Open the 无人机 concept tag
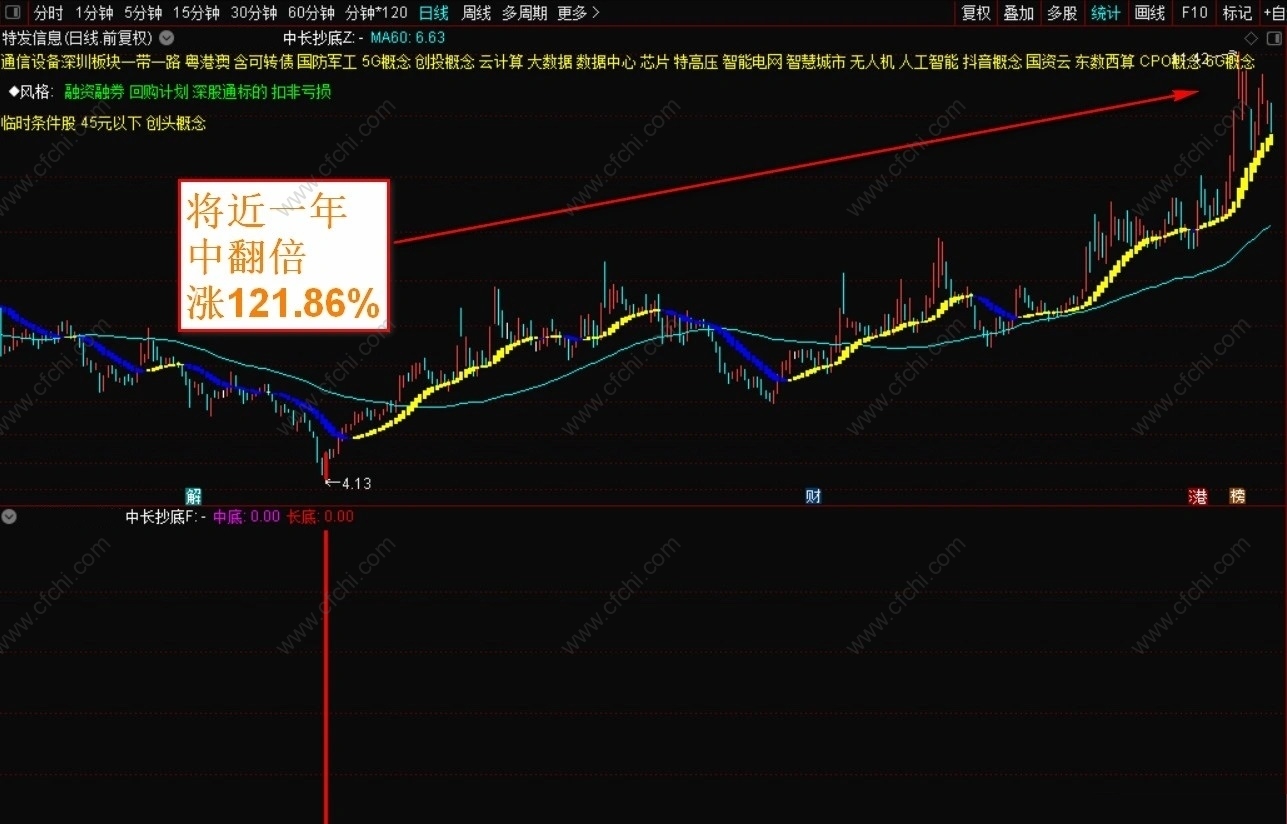1287x824 pixels. click(872, 62)
